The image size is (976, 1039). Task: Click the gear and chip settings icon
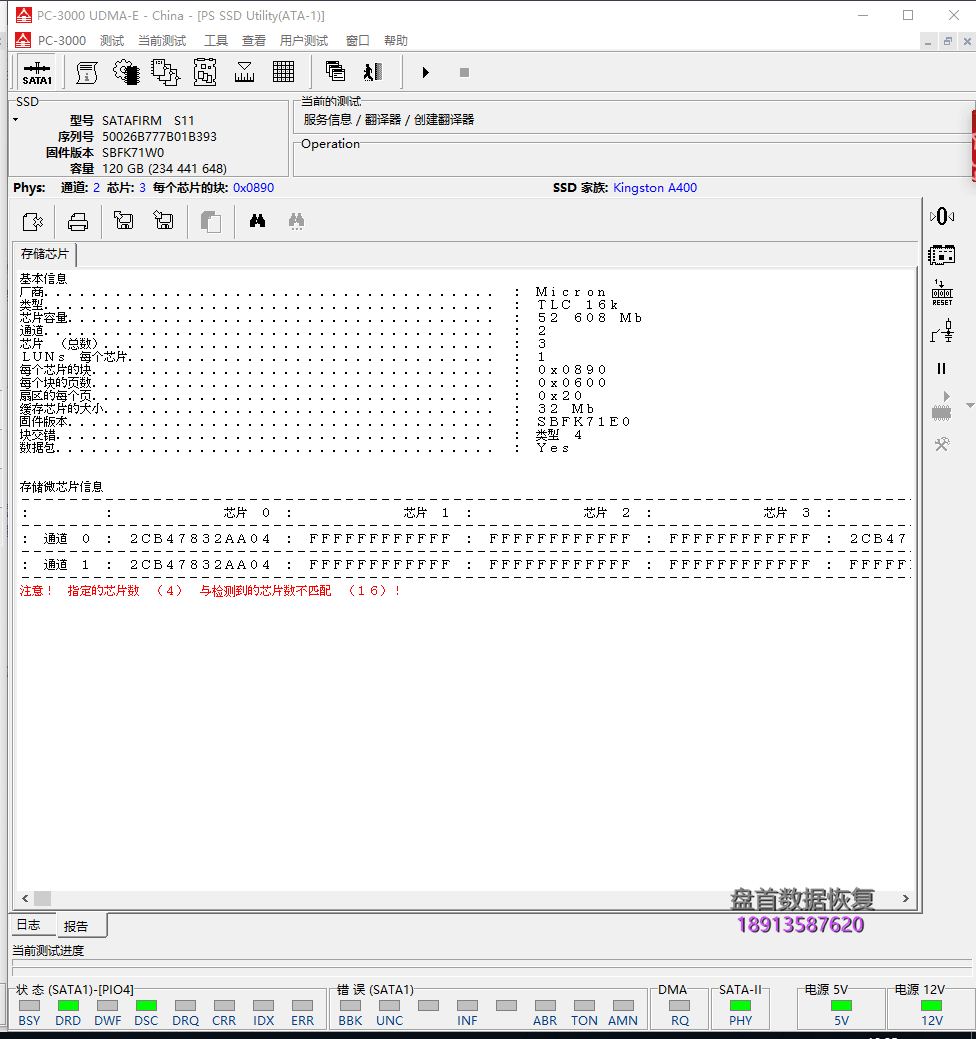click(126, 72)
